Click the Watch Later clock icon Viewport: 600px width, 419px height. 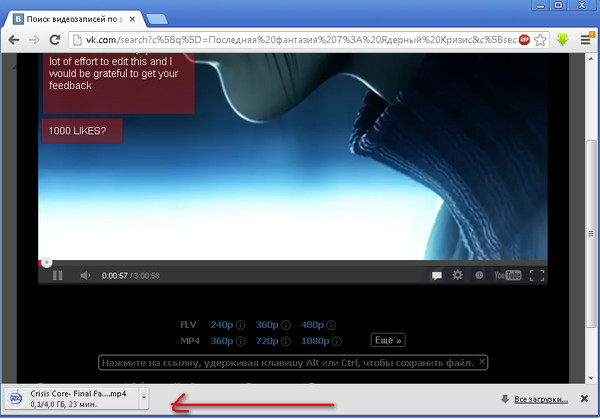[x=479, y=275]
